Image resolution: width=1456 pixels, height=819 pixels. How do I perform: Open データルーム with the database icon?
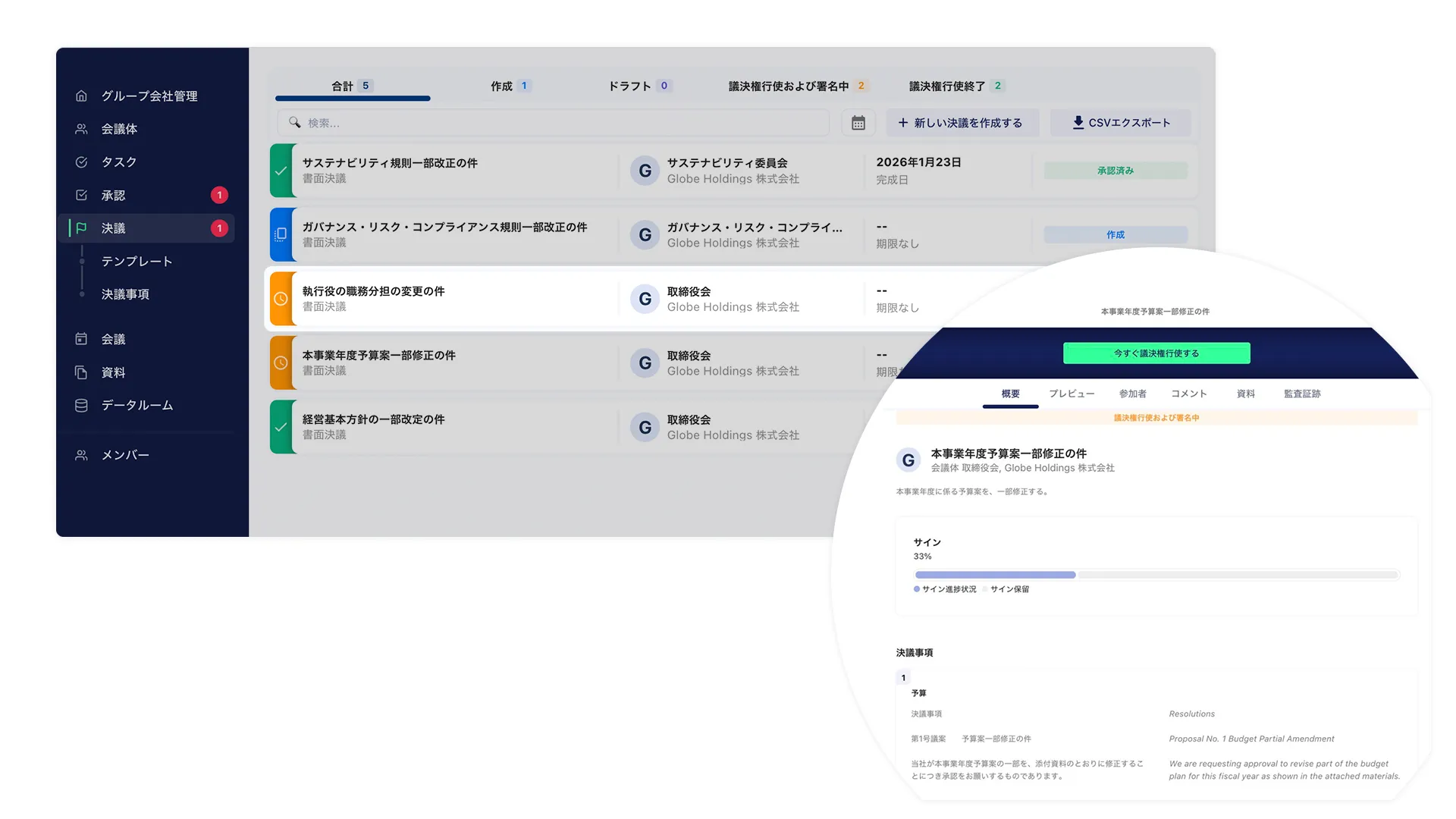(81, 405)
